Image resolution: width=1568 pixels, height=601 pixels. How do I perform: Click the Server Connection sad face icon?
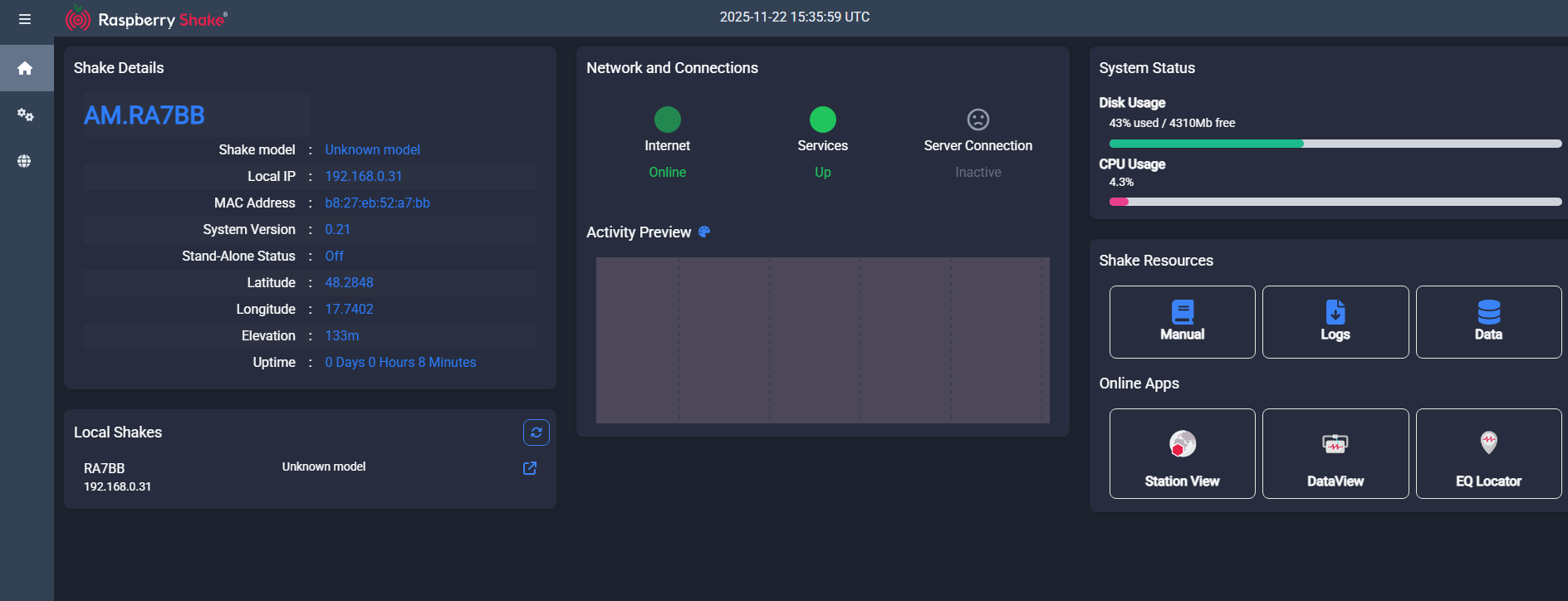pyautogui.click(x=978, y=120)
